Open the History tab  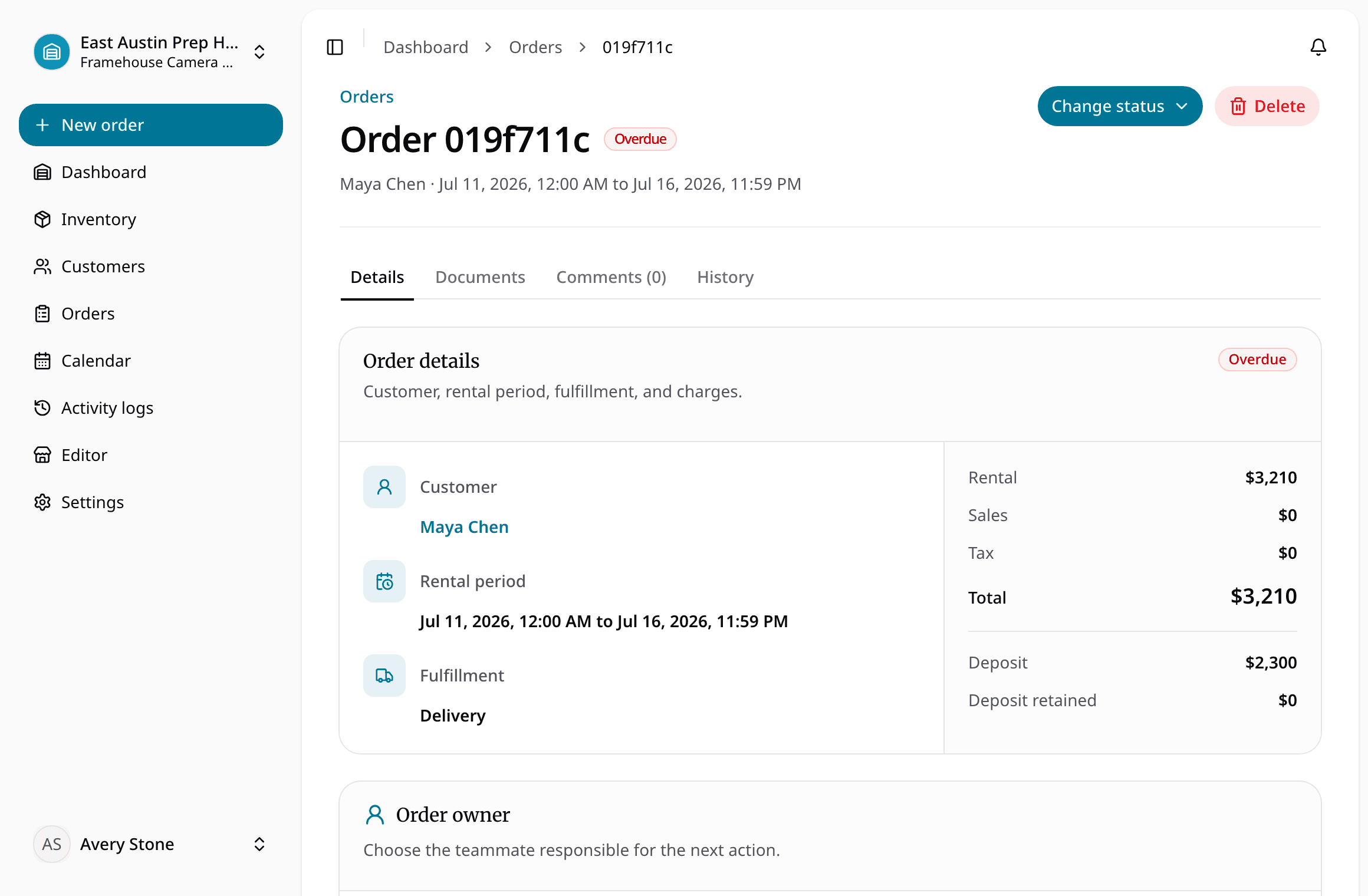tap(725, 277)
